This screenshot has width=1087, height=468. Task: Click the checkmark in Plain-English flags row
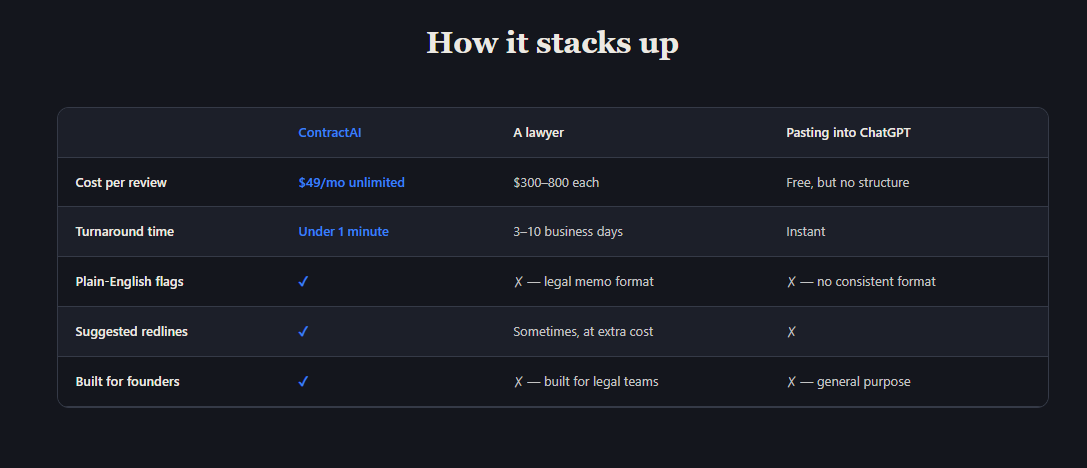[x=303, y=281]
